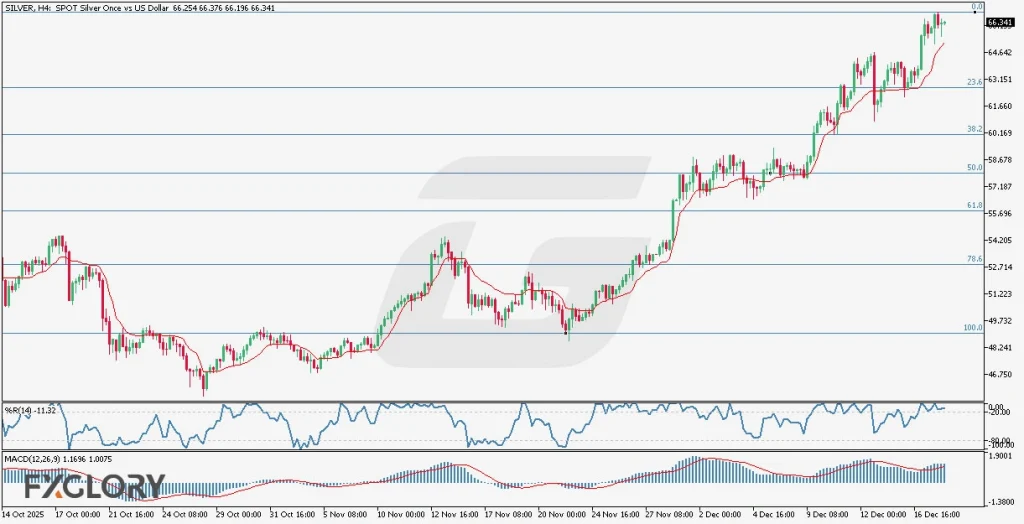
Task: Select the 17 Oct 00:00 time label
Action: pos(77,514)
